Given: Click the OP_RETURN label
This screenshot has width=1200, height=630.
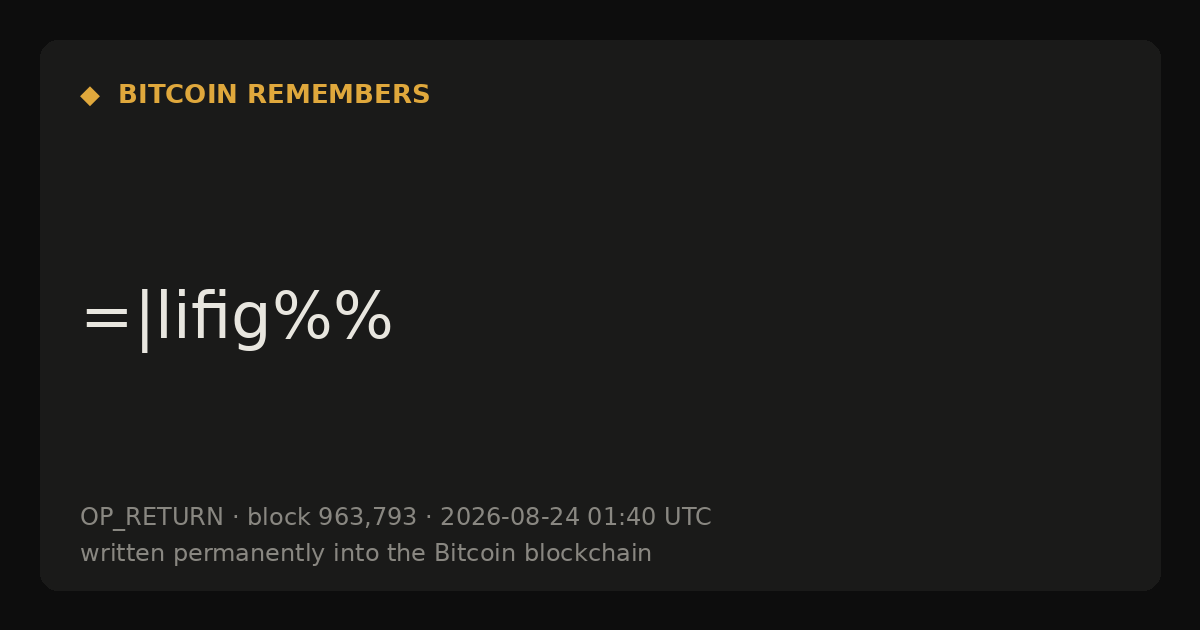Looking at the screenshot, I should pos(152,518).
